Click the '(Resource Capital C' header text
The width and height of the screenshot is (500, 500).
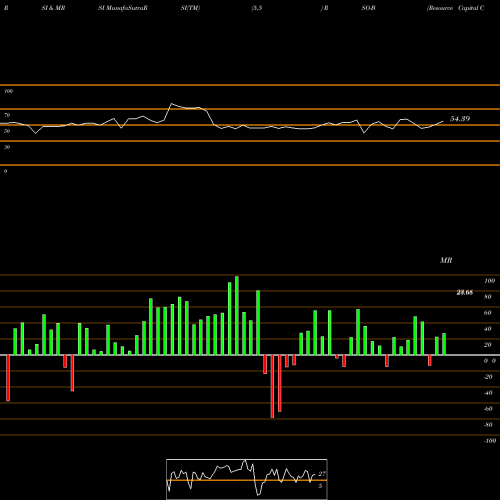pyautogui.click(x=455, y=8)
